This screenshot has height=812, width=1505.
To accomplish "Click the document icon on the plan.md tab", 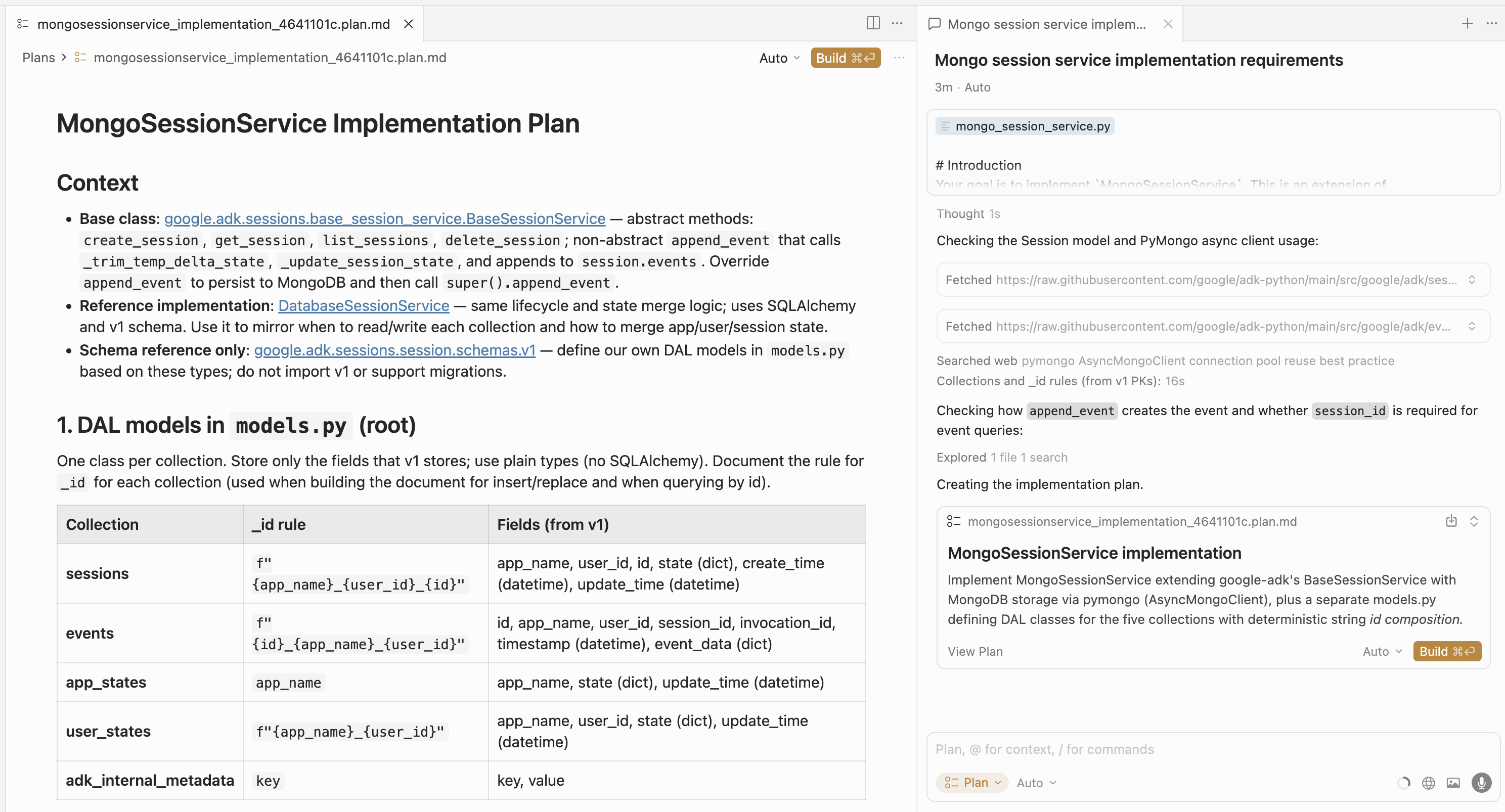I will (23, 24).
